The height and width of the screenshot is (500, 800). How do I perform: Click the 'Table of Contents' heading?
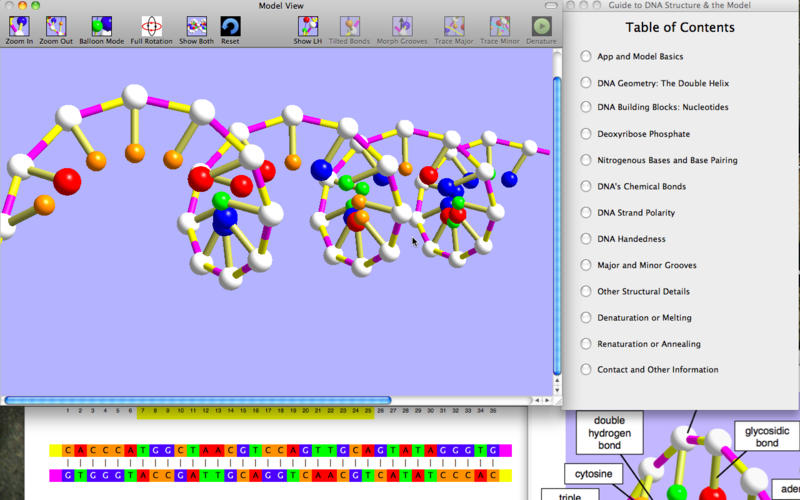[680, 27]
